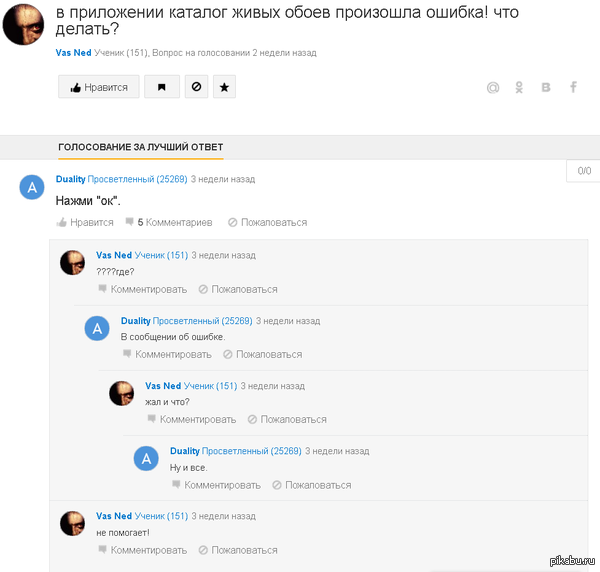600x572 pixels.
Task: Open Vas Ned profile link in question header
Action: 73,53
